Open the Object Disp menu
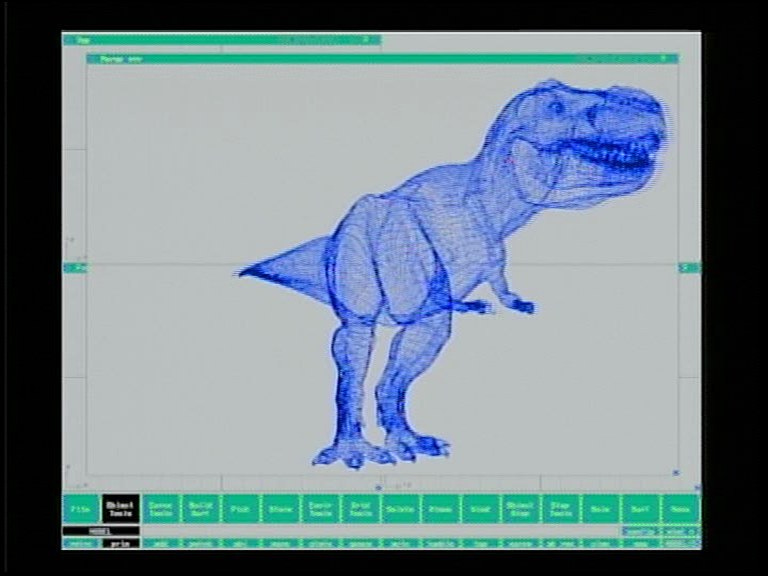 tap(520, 509)
